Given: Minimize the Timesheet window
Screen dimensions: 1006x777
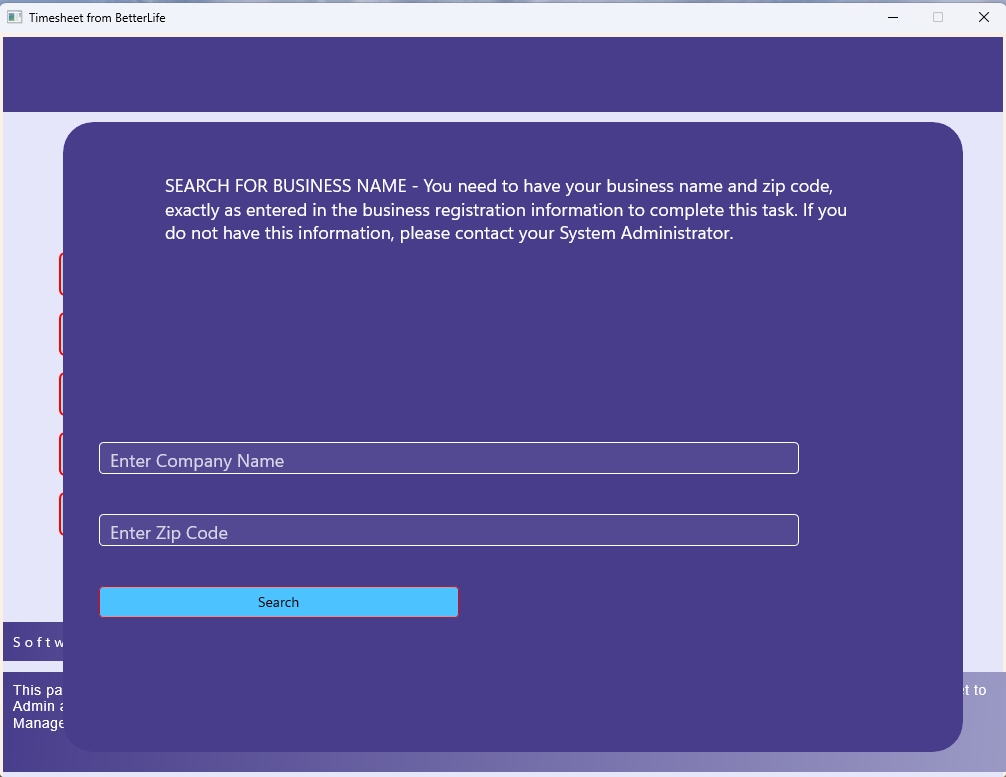Looking at the screenshot, I should [892, 17].
